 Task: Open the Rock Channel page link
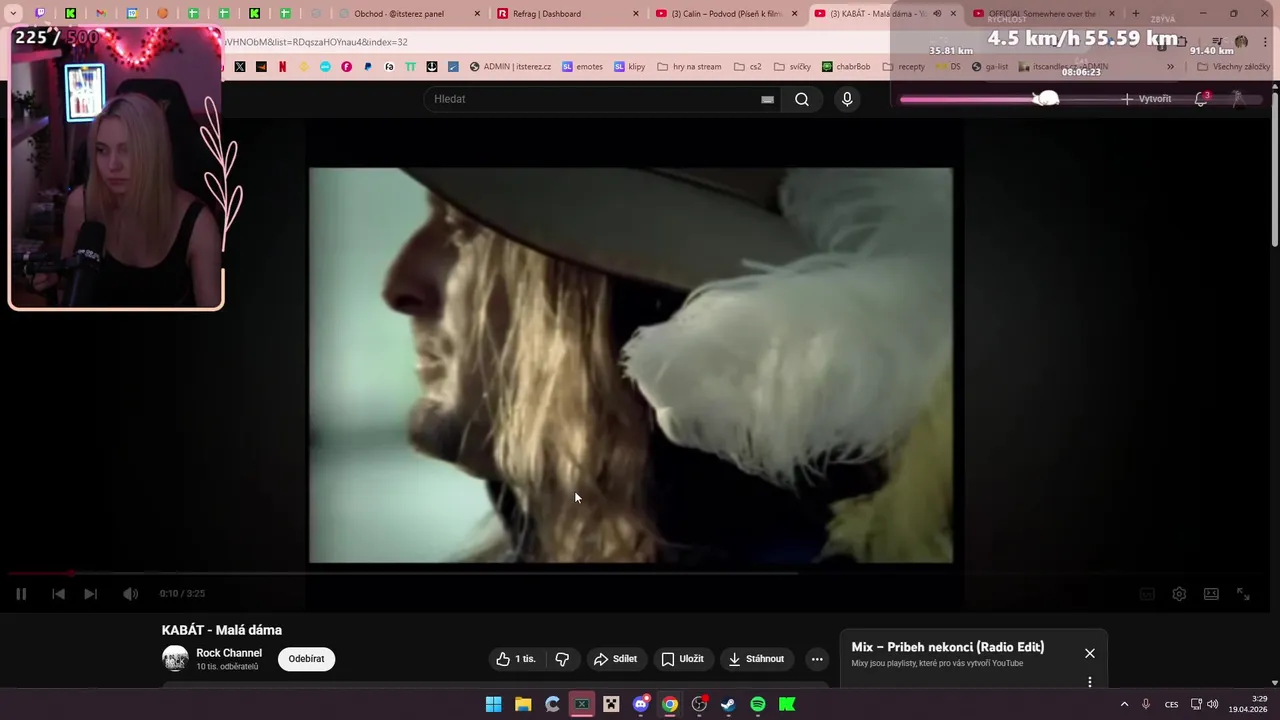(x=229, y=653)
